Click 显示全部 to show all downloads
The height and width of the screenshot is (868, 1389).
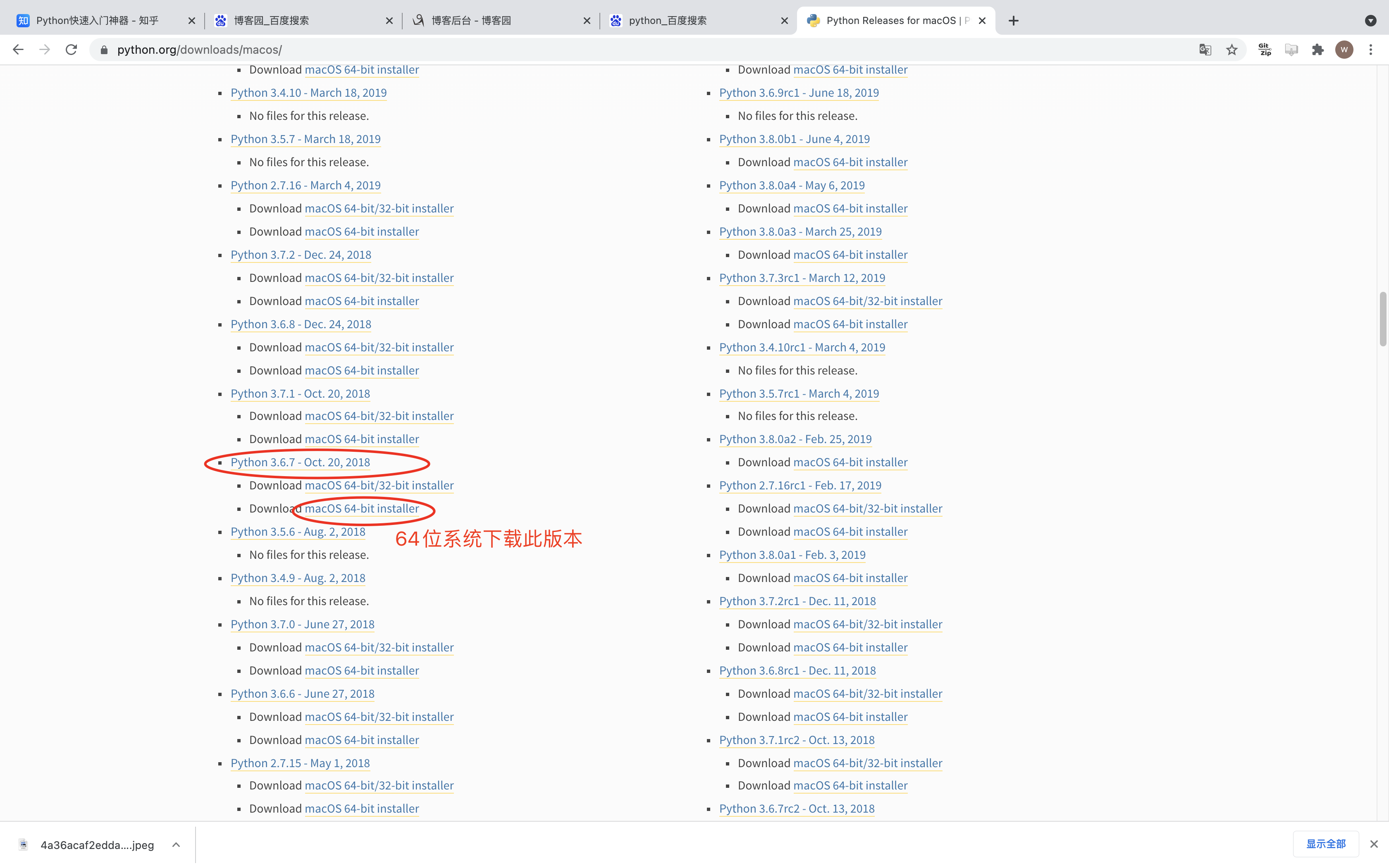pos(1325,844)
